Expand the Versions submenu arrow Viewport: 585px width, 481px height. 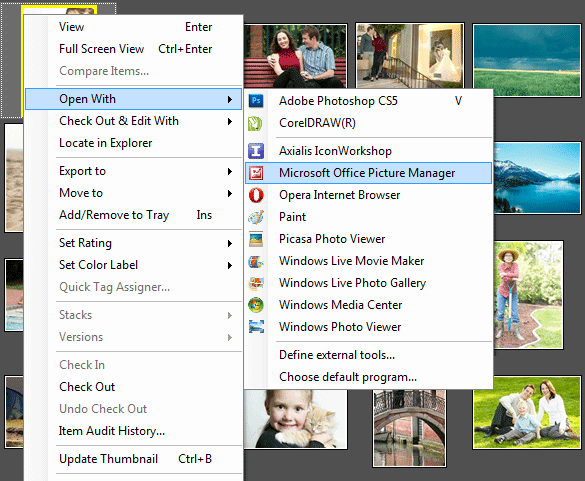230,337
